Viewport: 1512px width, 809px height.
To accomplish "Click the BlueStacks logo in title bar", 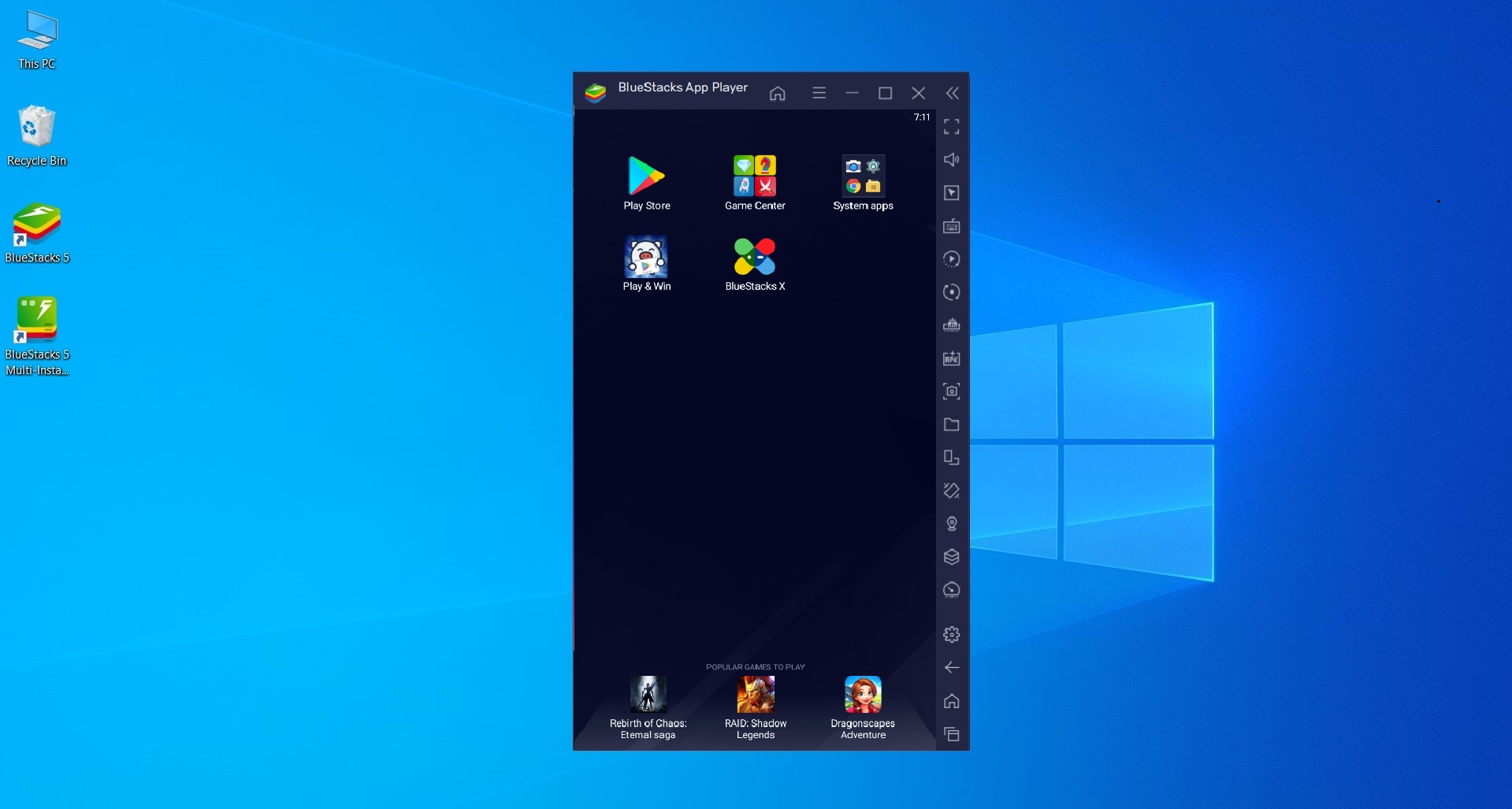I will 596,93.
